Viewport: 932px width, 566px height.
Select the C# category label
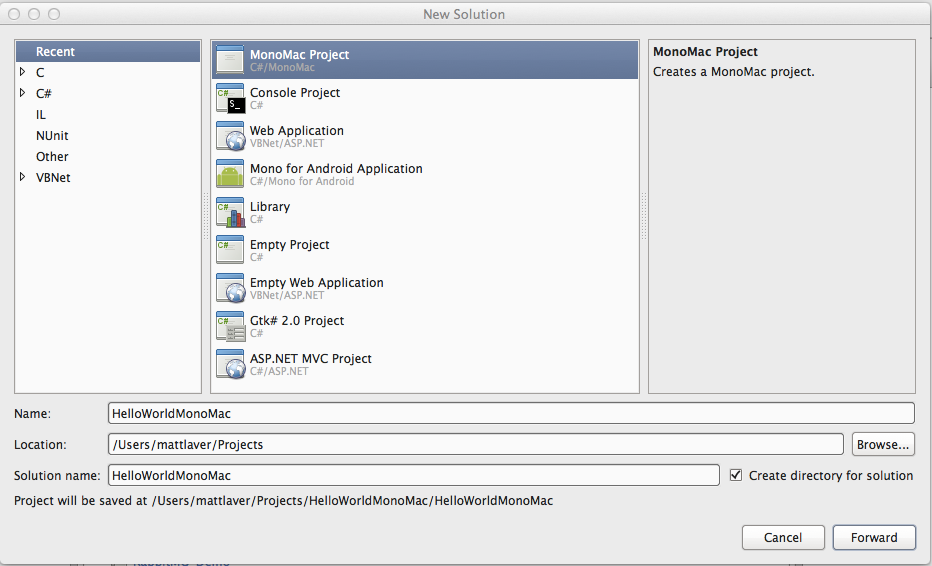point(43,93)
